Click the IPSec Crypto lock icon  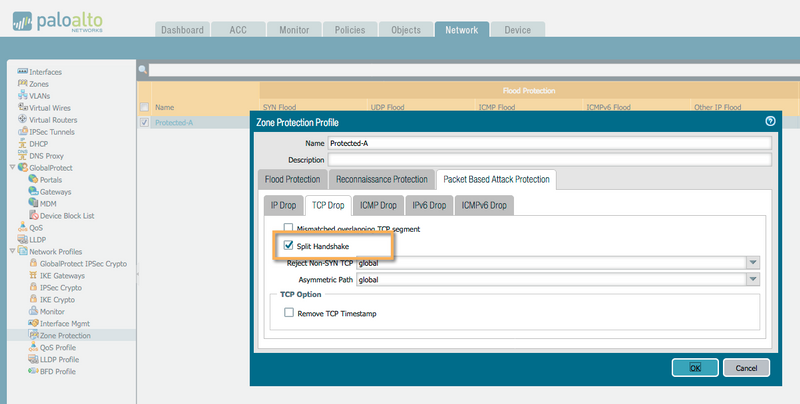point(33,287)
